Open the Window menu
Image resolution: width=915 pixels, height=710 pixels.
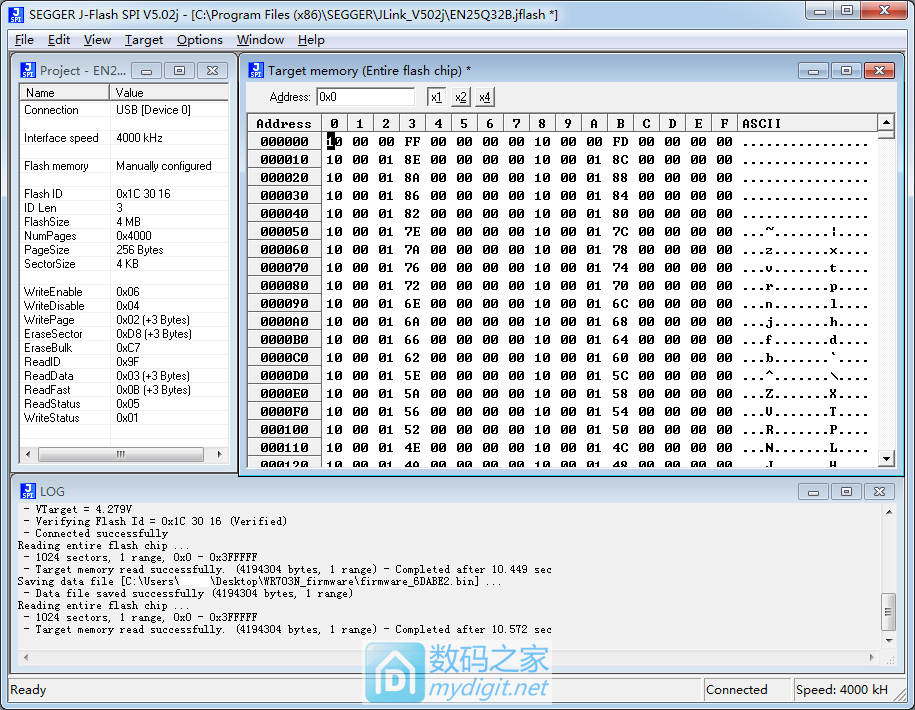pyautogui.click(x=260, y=40)
